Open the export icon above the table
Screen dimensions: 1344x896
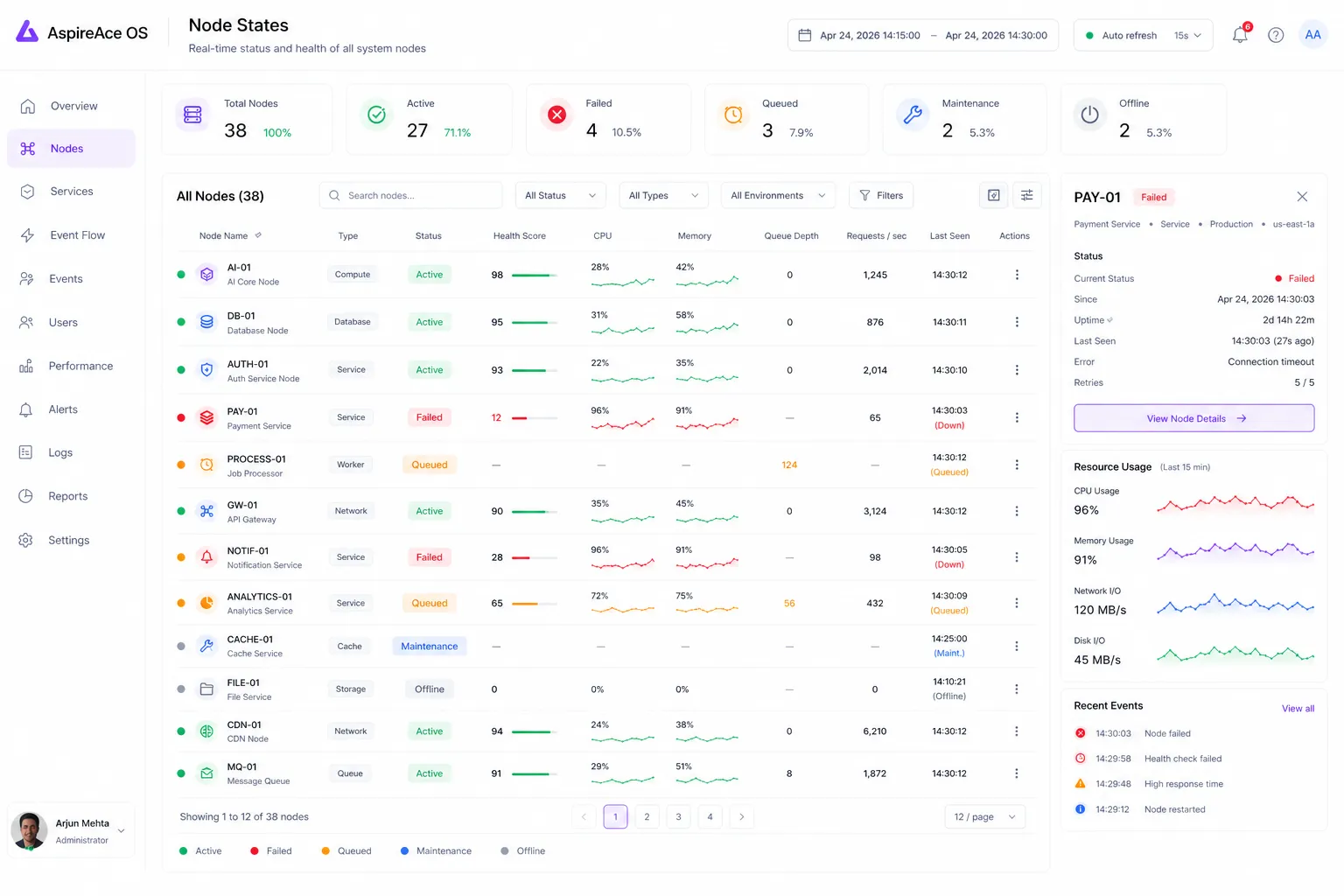[994, 195]
